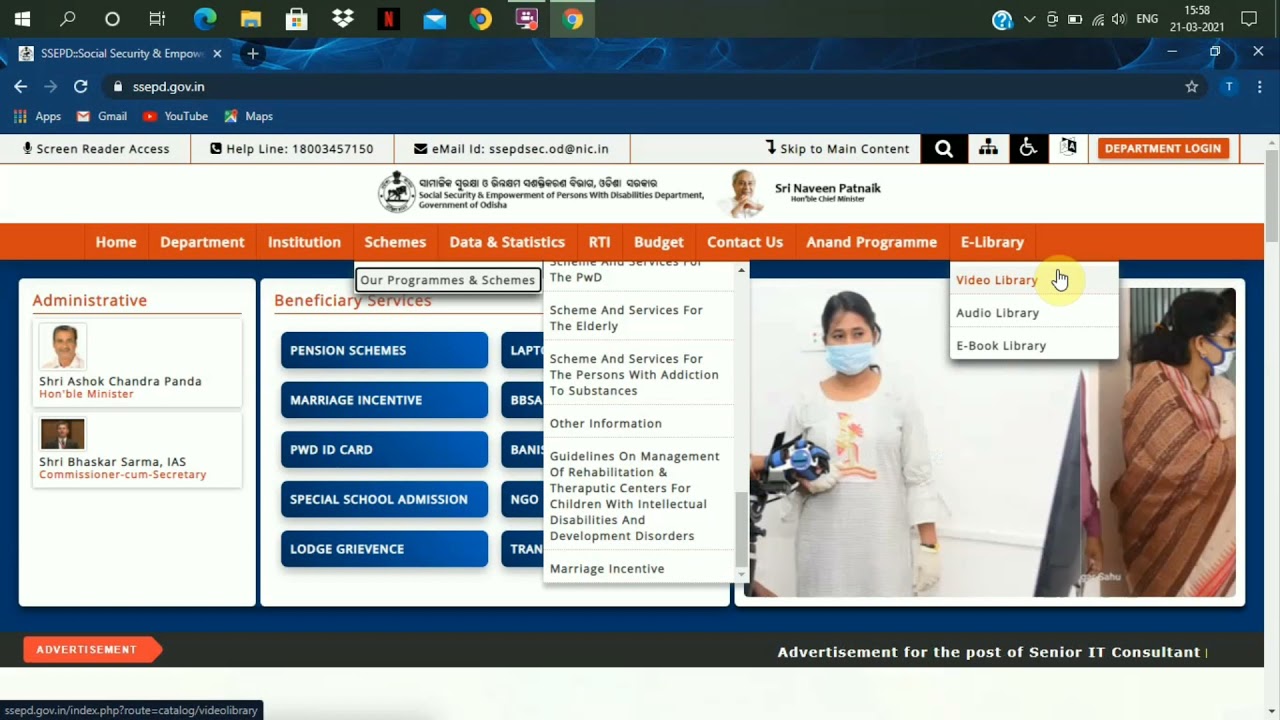
Task: Open the Maps bookmark
Action: (248, 116)
